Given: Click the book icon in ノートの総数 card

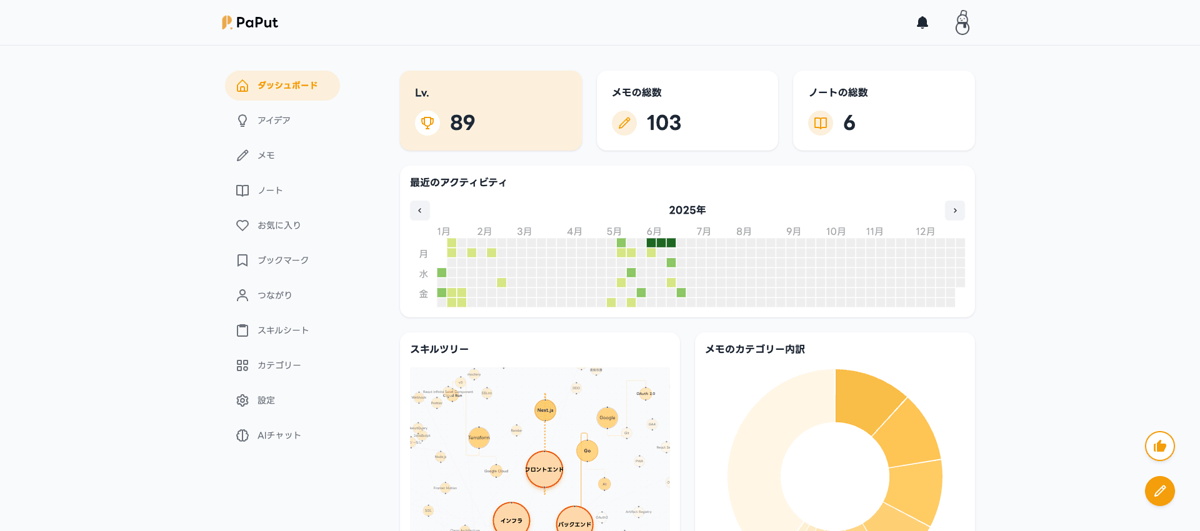Looking at the screenshot, I should pos(820,123).
